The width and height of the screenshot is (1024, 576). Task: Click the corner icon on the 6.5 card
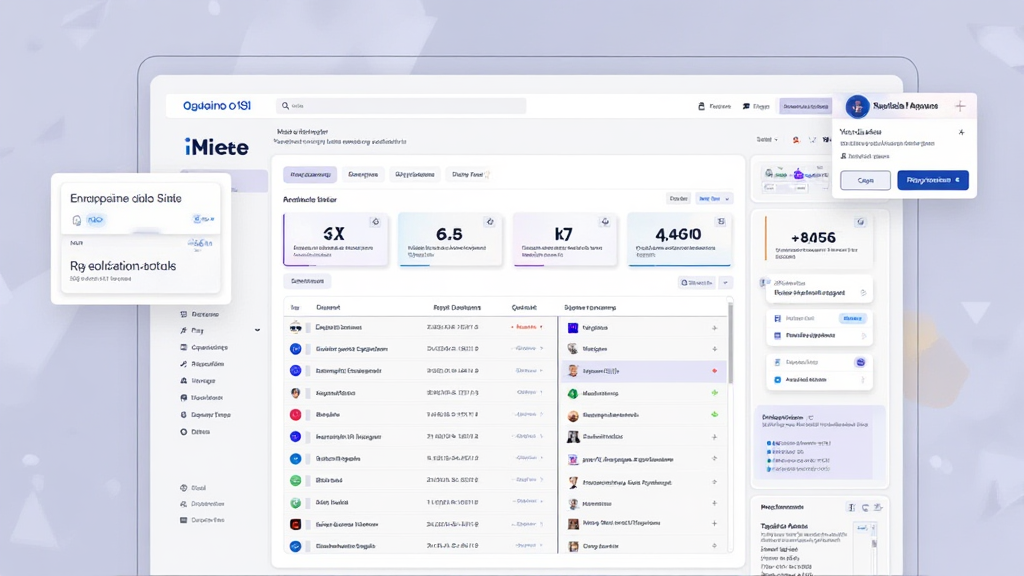click(x=490, y=222)
